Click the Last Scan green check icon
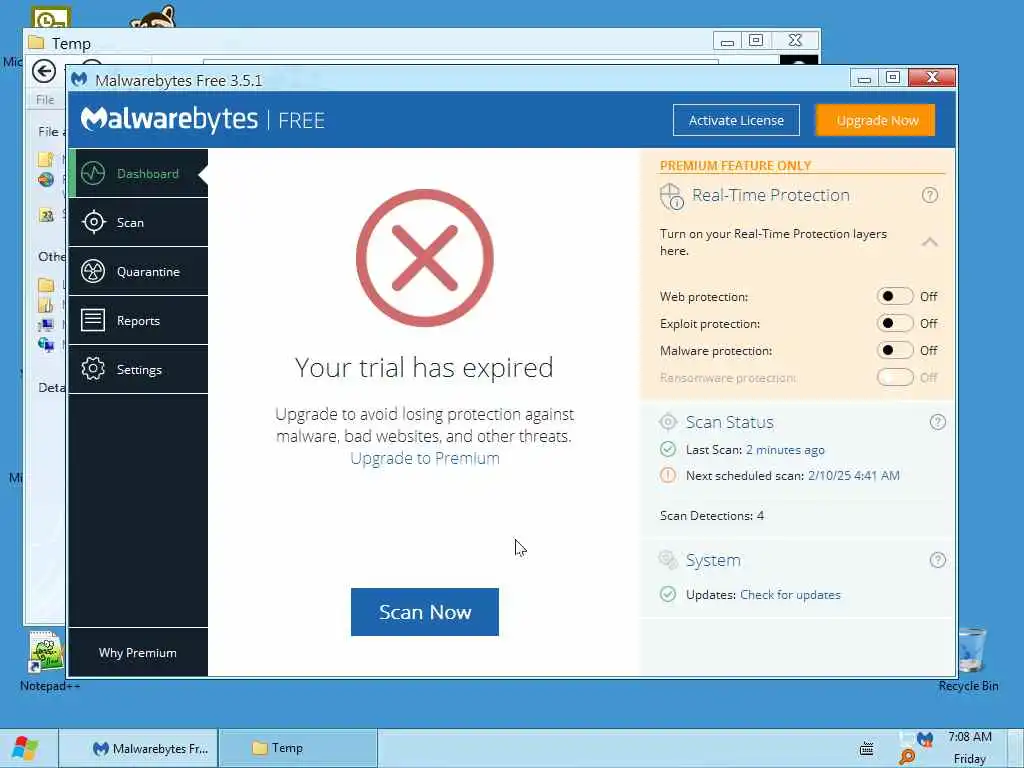 click(x=667, y=449)
